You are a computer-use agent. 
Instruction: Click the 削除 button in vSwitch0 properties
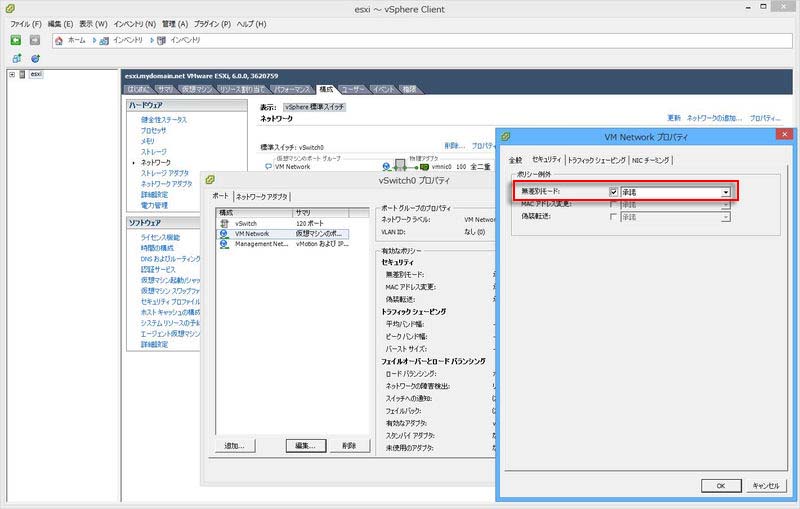point(349,446)
